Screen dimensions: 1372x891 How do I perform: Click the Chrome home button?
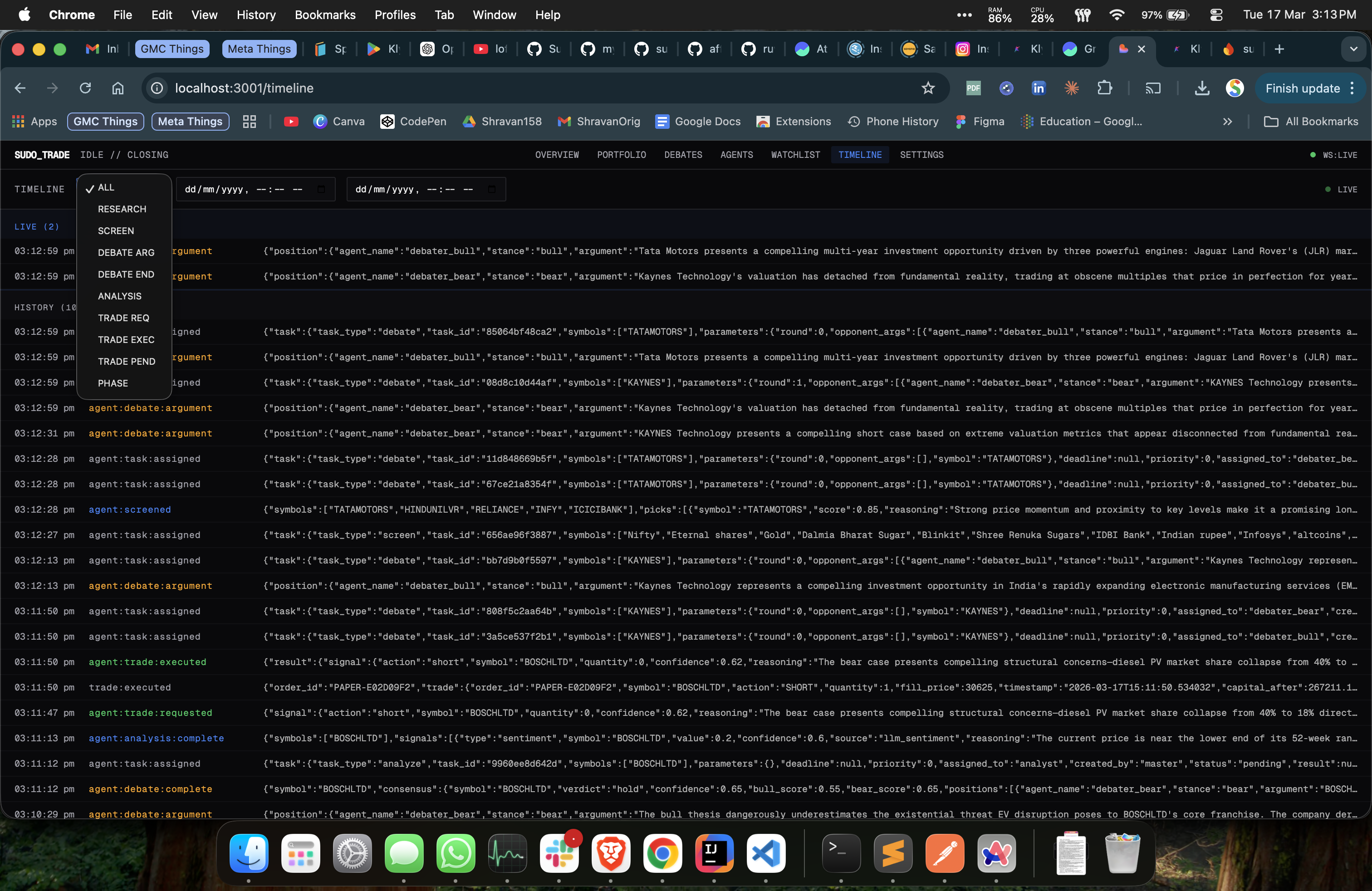click(118, 88)
